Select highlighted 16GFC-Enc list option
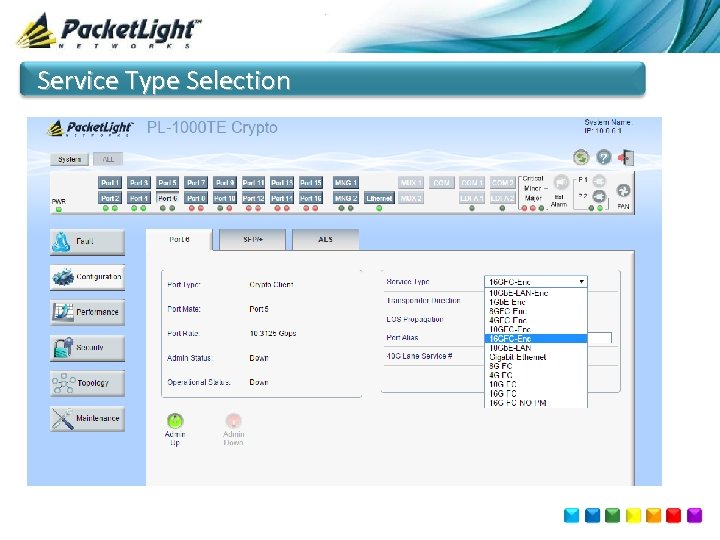Viewport: 720px width, 540px height. pyautogui.click(x=536, y=339)
